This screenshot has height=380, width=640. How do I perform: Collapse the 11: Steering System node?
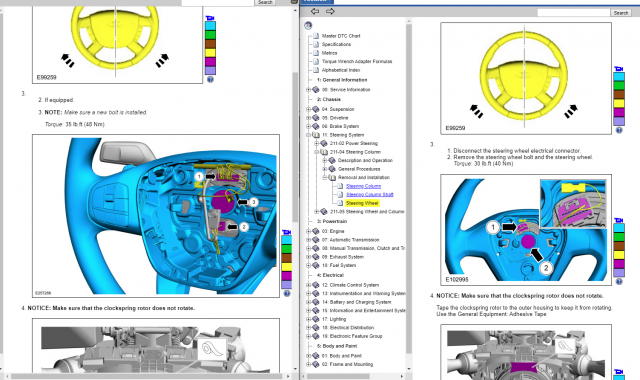coord(309,135)
